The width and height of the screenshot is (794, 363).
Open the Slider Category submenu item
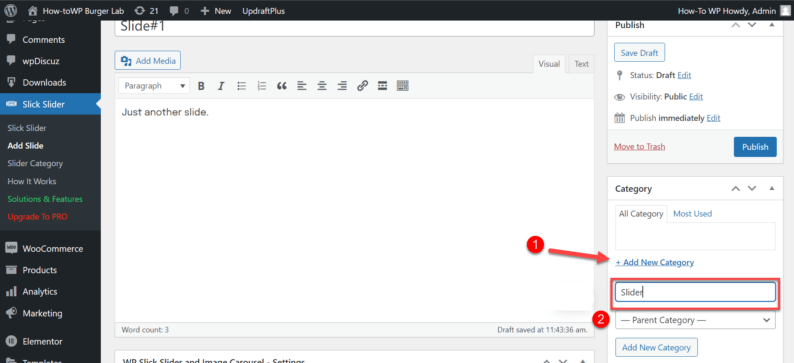point(35,164)
